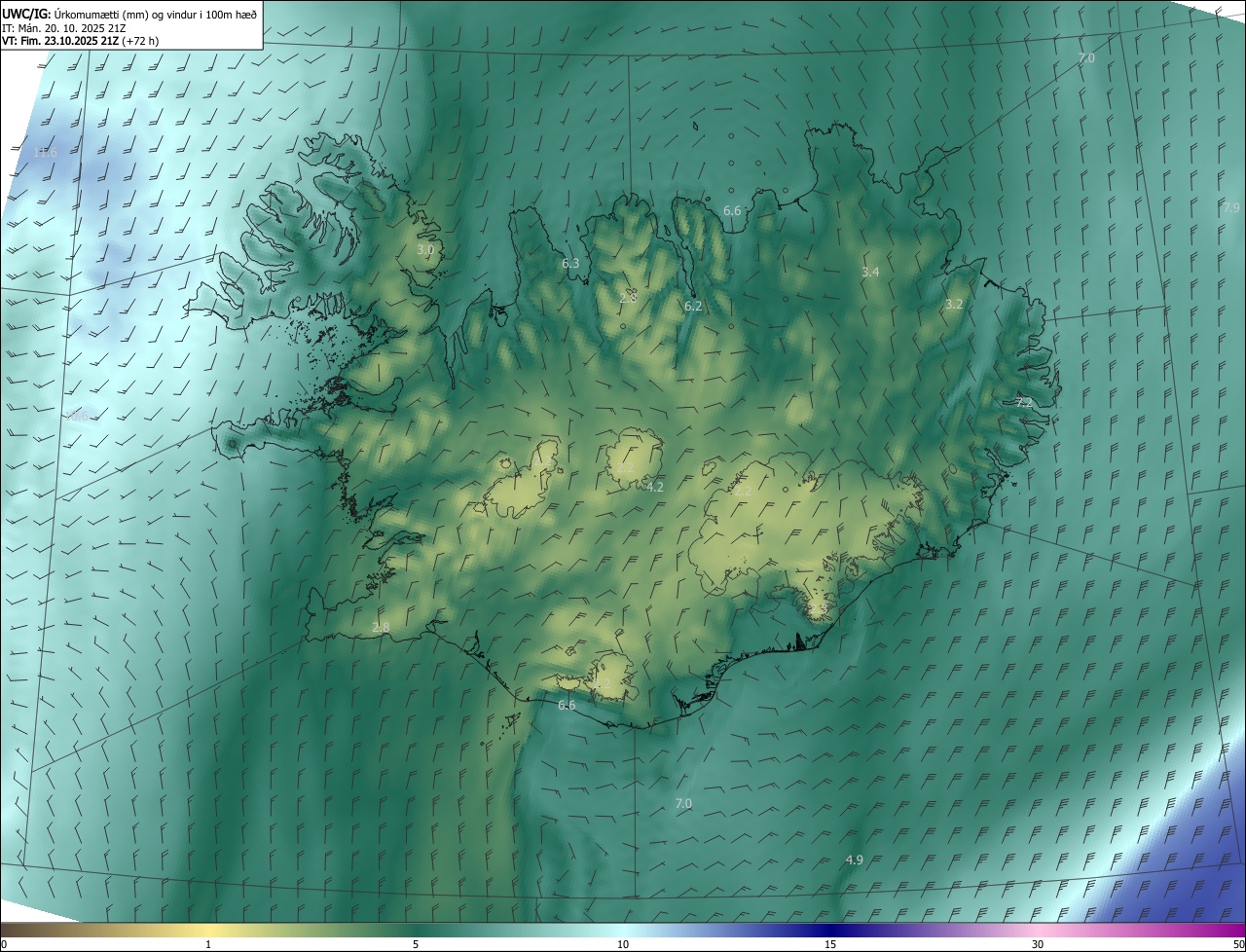The image size is (1246, 952).
Task: Click the legend tick label 30
Action: click(1038, 944)
